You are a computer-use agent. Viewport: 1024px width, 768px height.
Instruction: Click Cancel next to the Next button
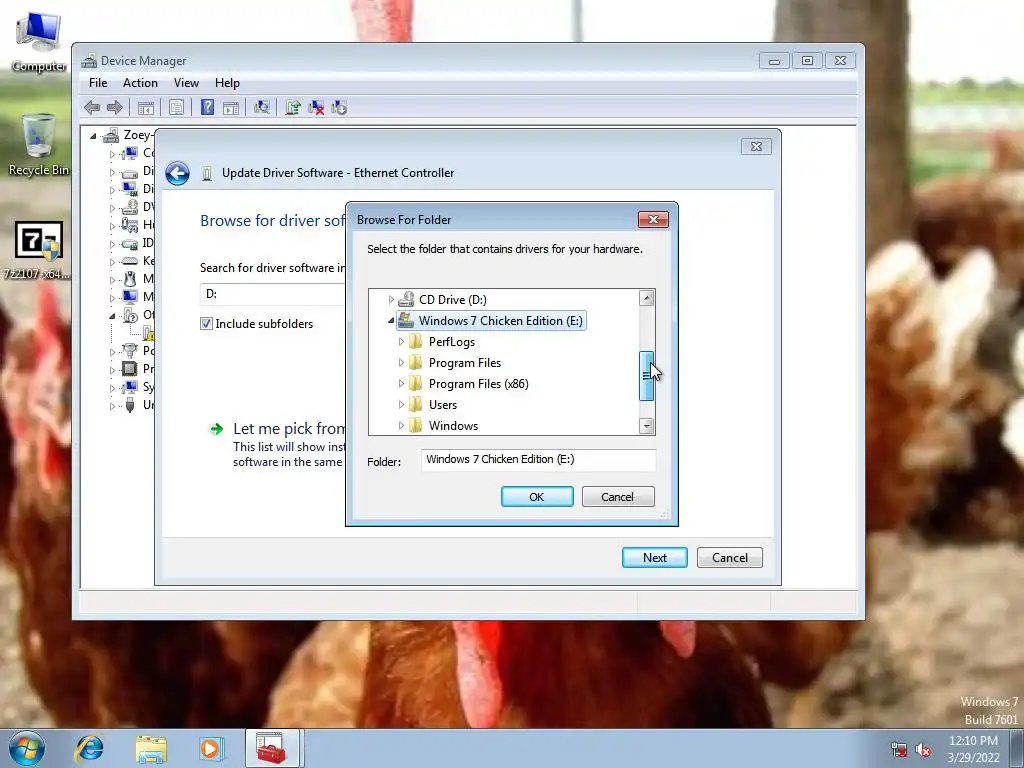[729, 558]
